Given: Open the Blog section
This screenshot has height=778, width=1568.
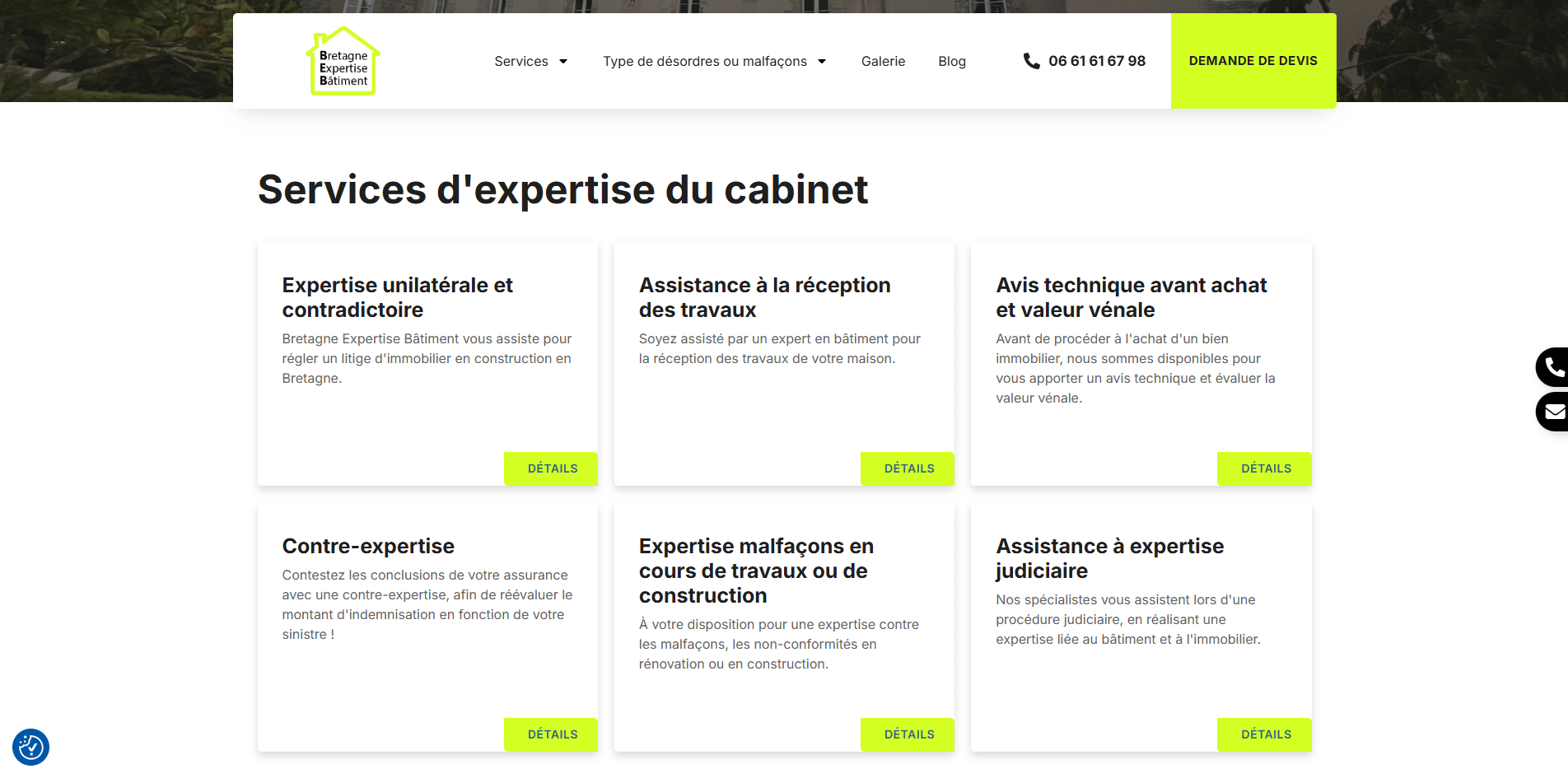Looking at the screenshot, I should click(x=951, y=61).
